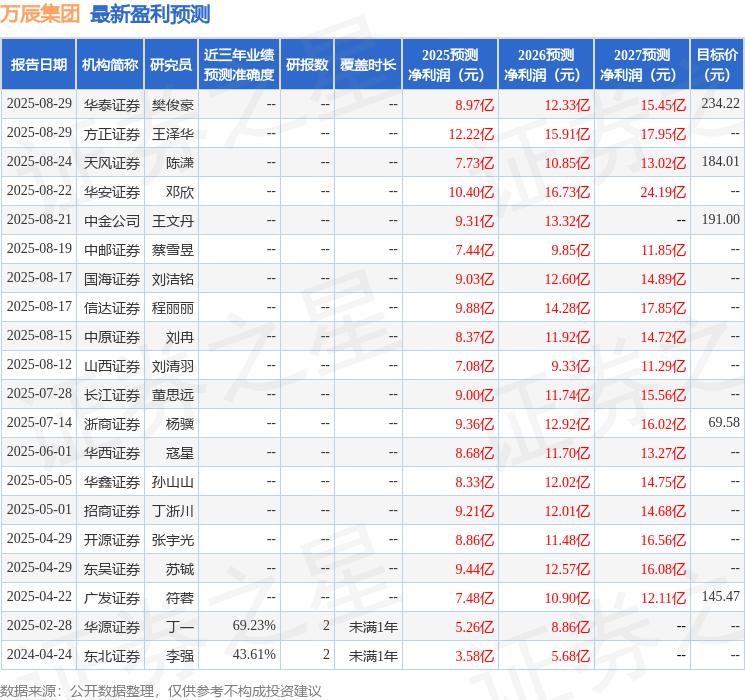Screen dimensions: 745x700
Task: Click report date 2025-06-01
Action: pos(39,451)
